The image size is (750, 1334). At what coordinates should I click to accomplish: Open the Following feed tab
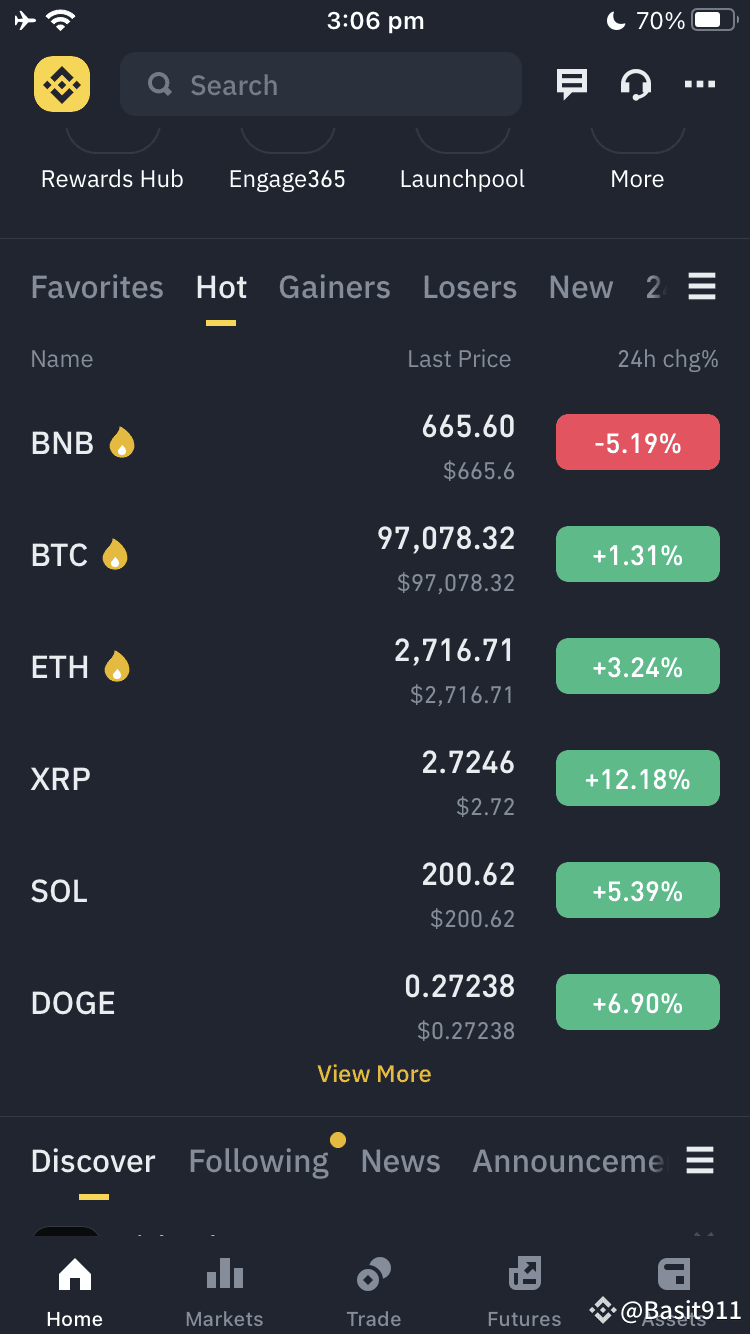tap(259, 1161)
